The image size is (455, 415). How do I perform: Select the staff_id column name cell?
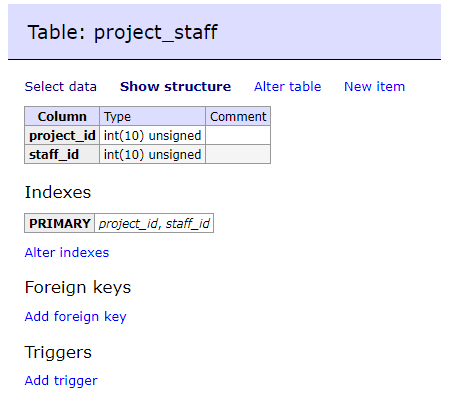[62, 154]
